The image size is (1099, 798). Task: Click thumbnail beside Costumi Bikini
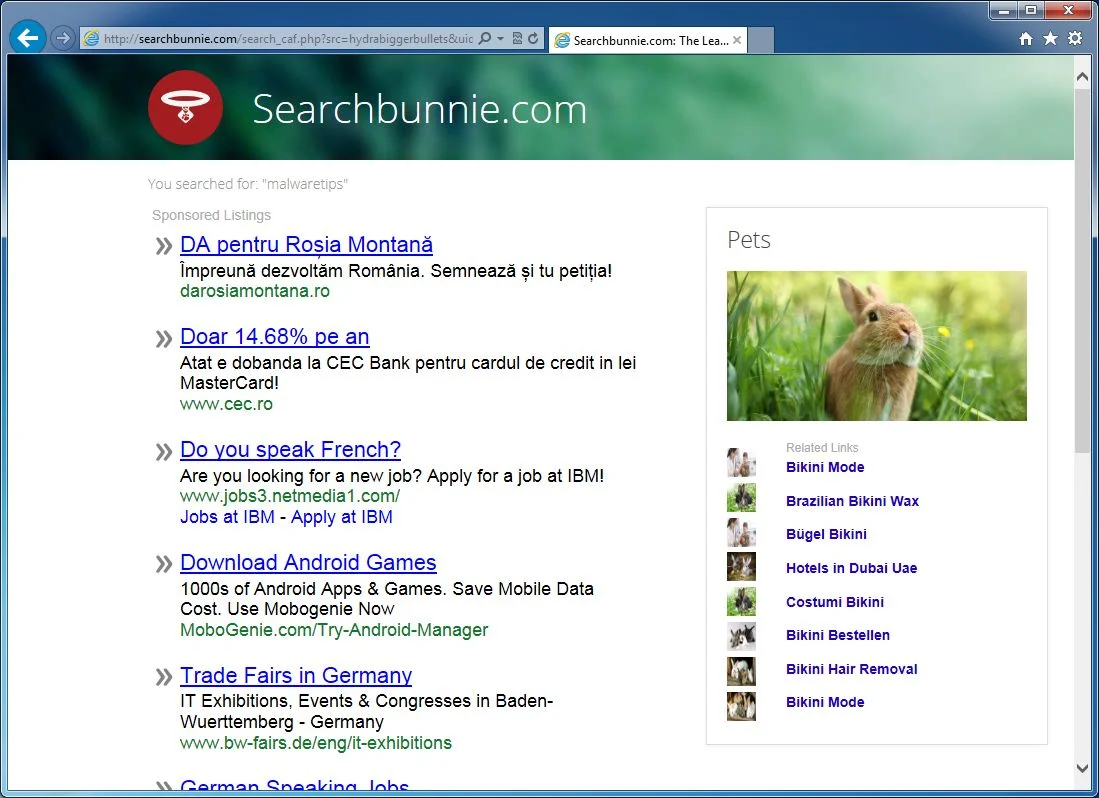pos(742,602)
